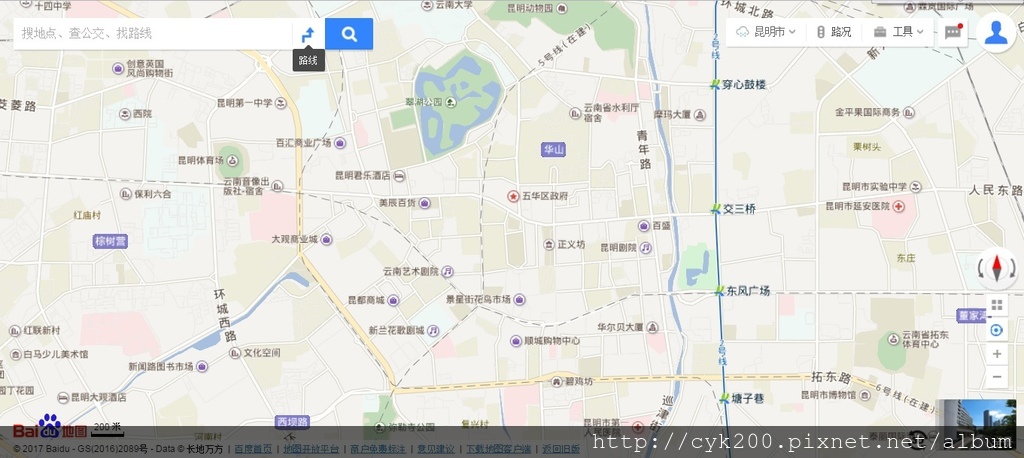Click the 西坝路 road label

click(x=292, y=421)
